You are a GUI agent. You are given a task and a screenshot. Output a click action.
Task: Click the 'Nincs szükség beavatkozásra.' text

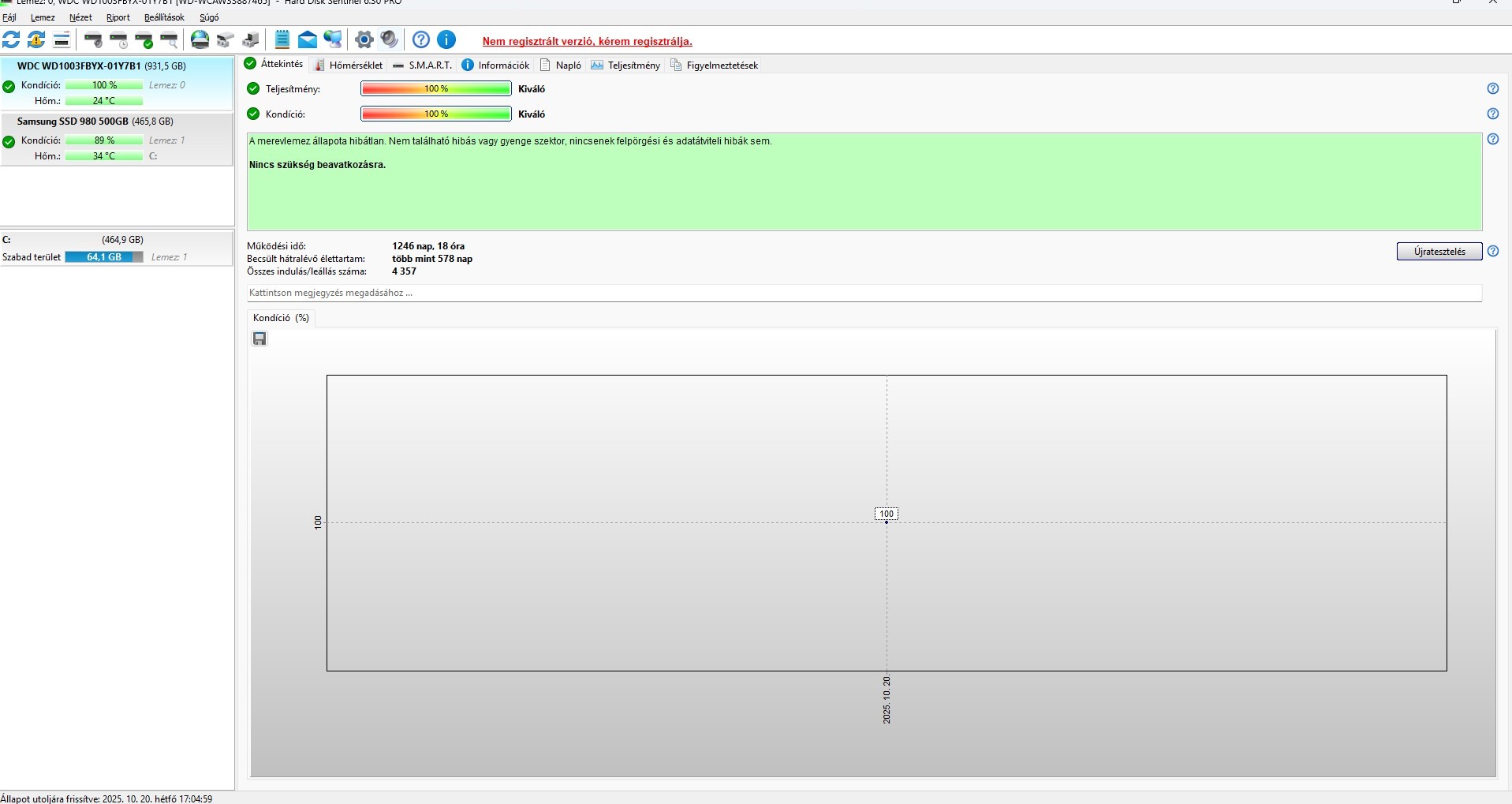(318, 165)
